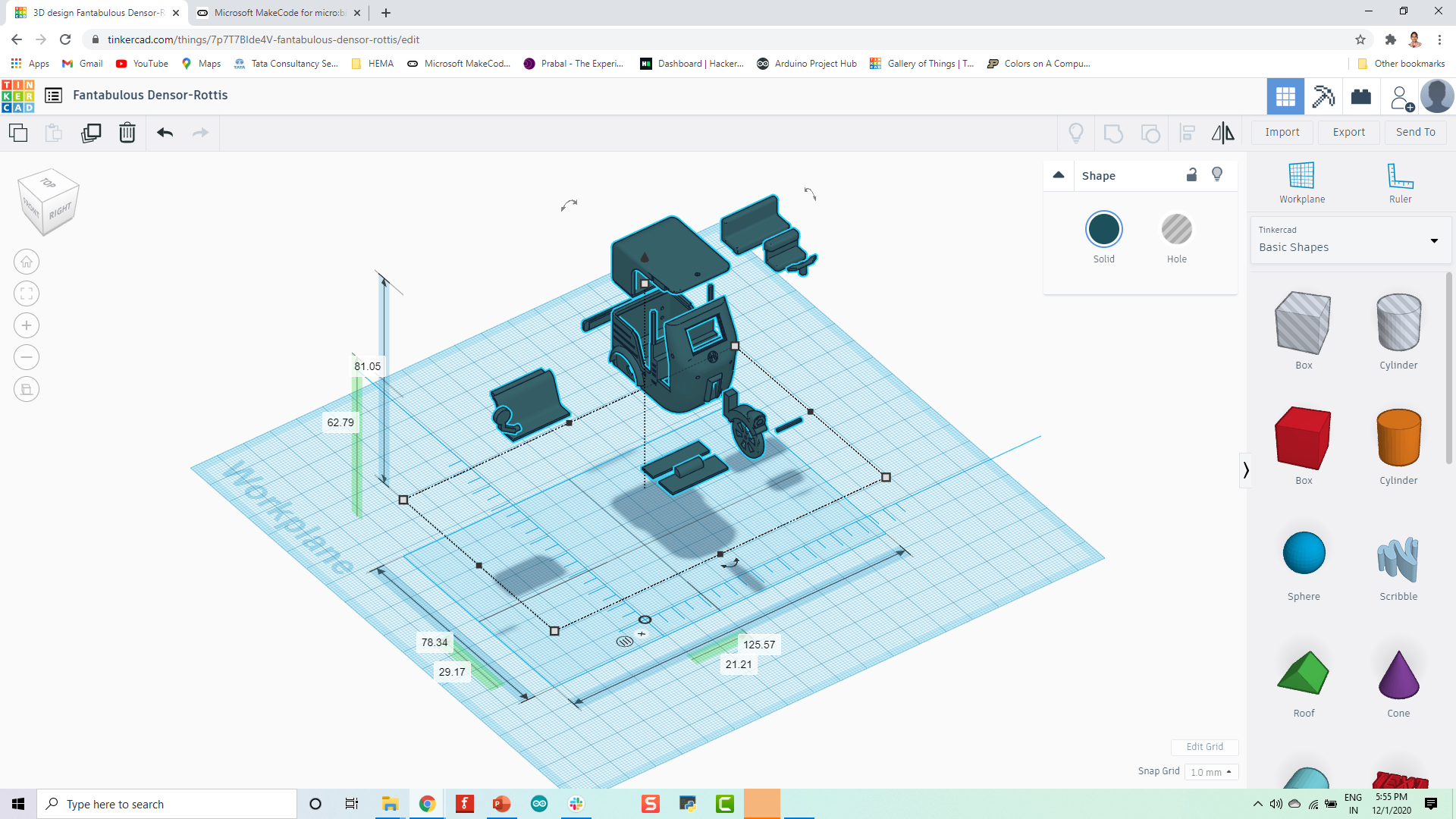This screenshot has width=1456, height=819.
Task: Click the Import button
Action: [x=1282, y=131]
